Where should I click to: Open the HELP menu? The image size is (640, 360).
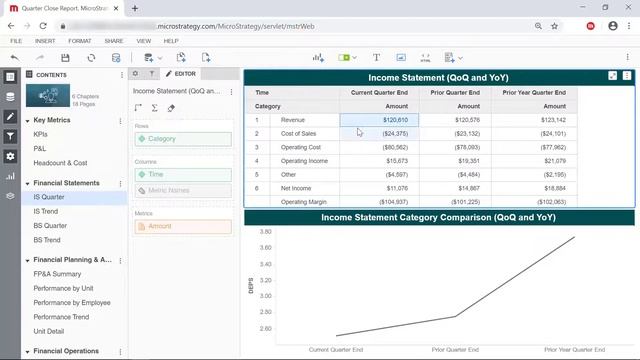171,41
